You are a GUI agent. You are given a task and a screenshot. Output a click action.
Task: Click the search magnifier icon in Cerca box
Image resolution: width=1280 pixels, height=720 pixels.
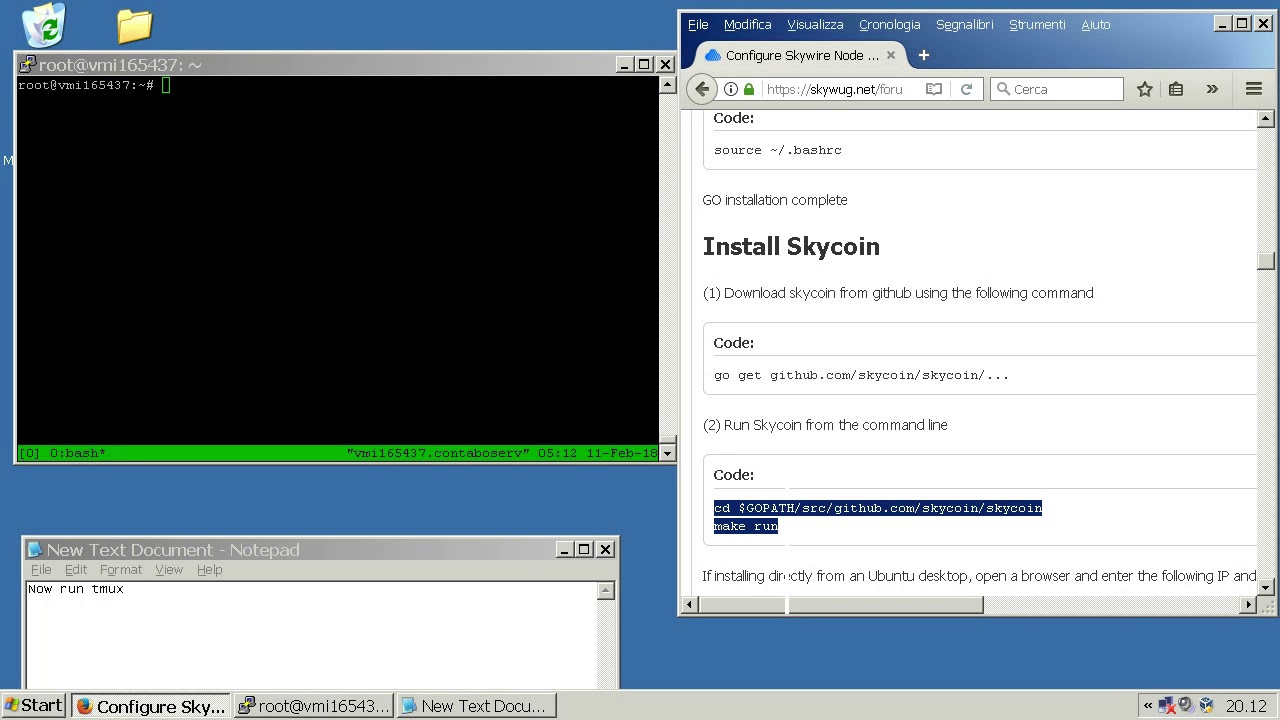[x=1003, y=89]
